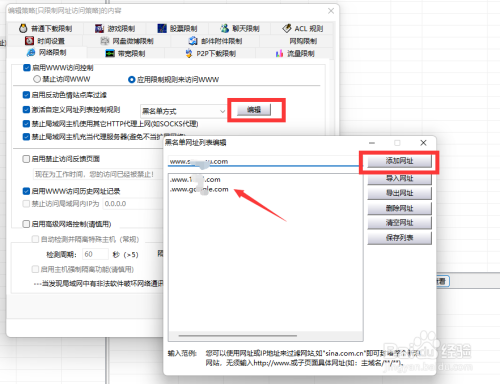500x384 pixels.
Task: Toggle 启用WWW访问历史网址记录 checkbox
Action: click(x=26, y=191)
